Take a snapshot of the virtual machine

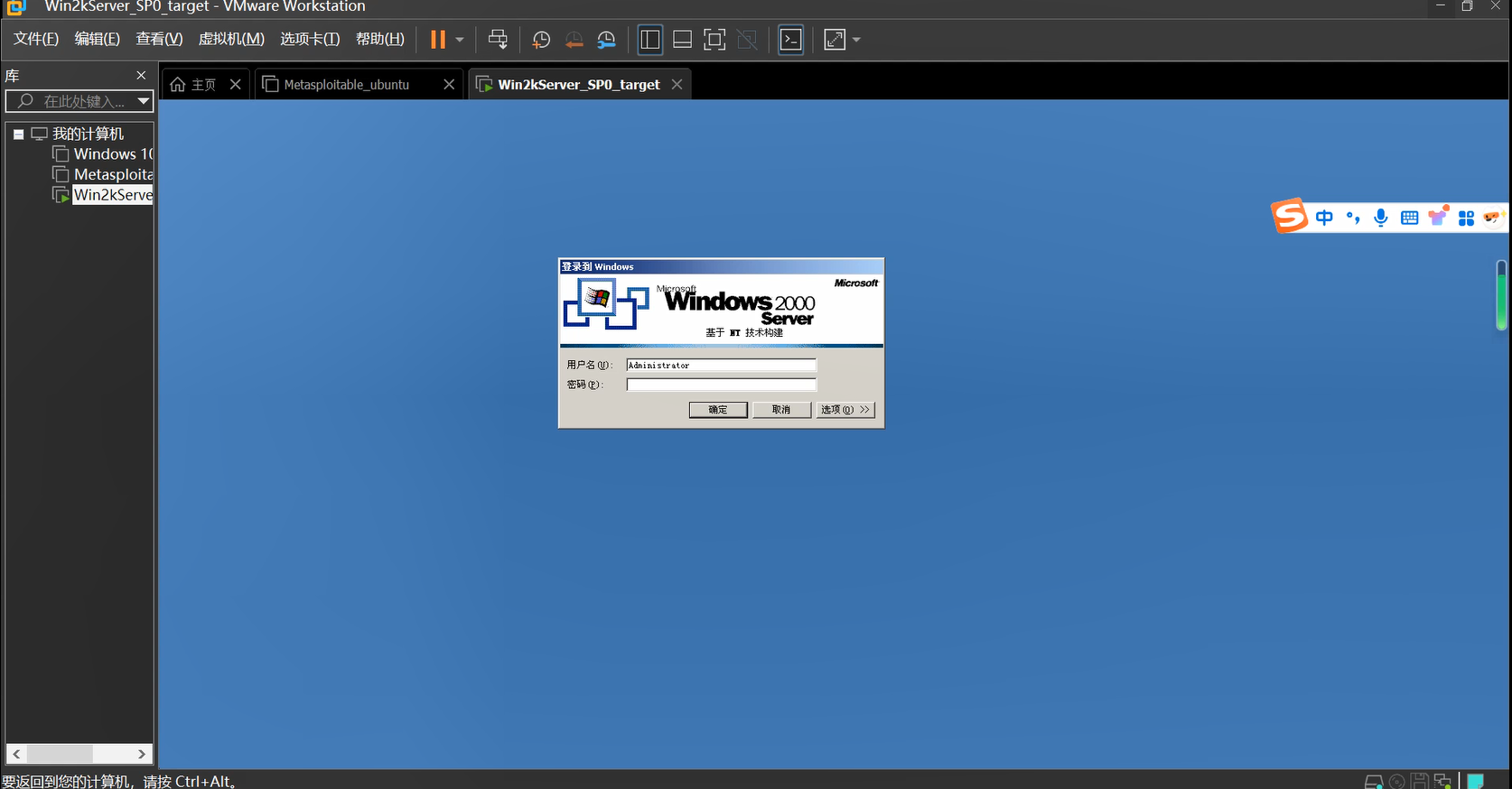pos(541,40)
